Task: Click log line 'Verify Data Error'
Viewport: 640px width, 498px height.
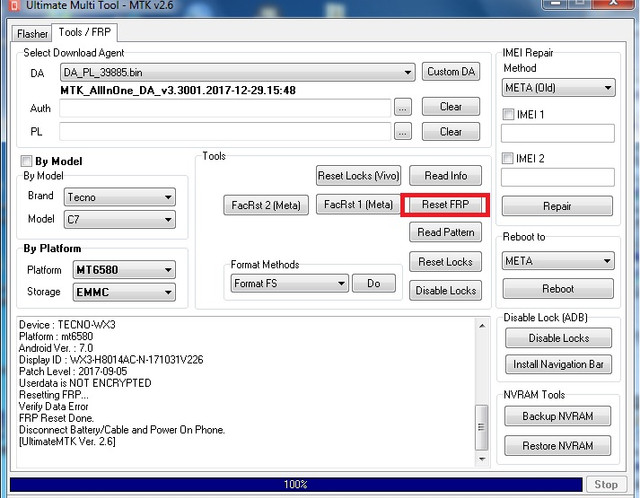Action: (x=53, y=407)
